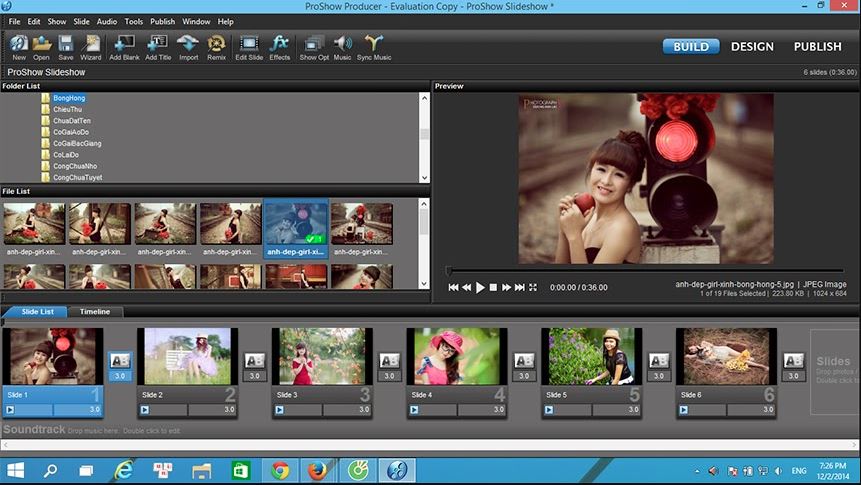This screenshot has width=861, height=485.
Task: Switch to PUBLISH workspace
Action: (x=817, y=47)
